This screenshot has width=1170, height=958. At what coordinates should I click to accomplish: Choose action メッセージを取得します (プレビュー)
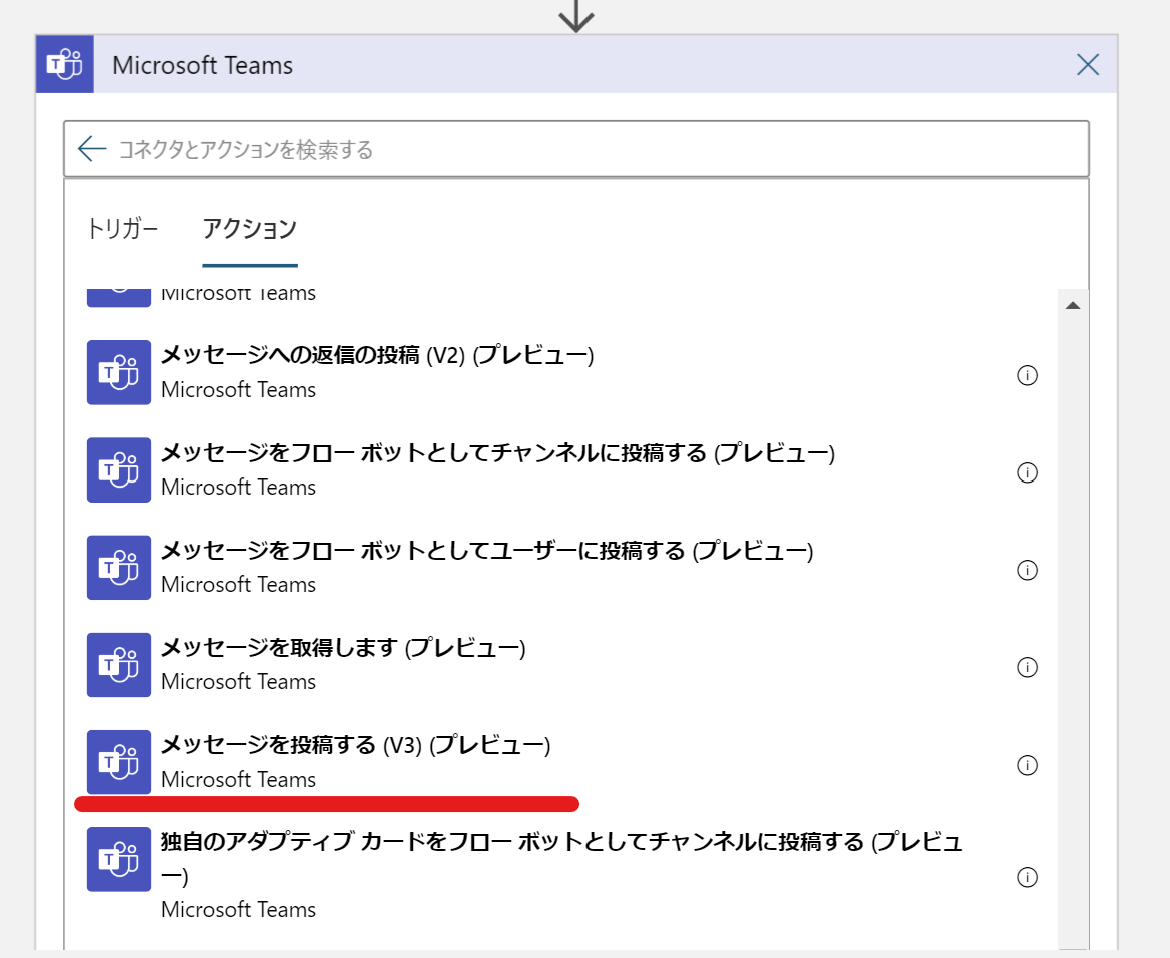(343, 648)
